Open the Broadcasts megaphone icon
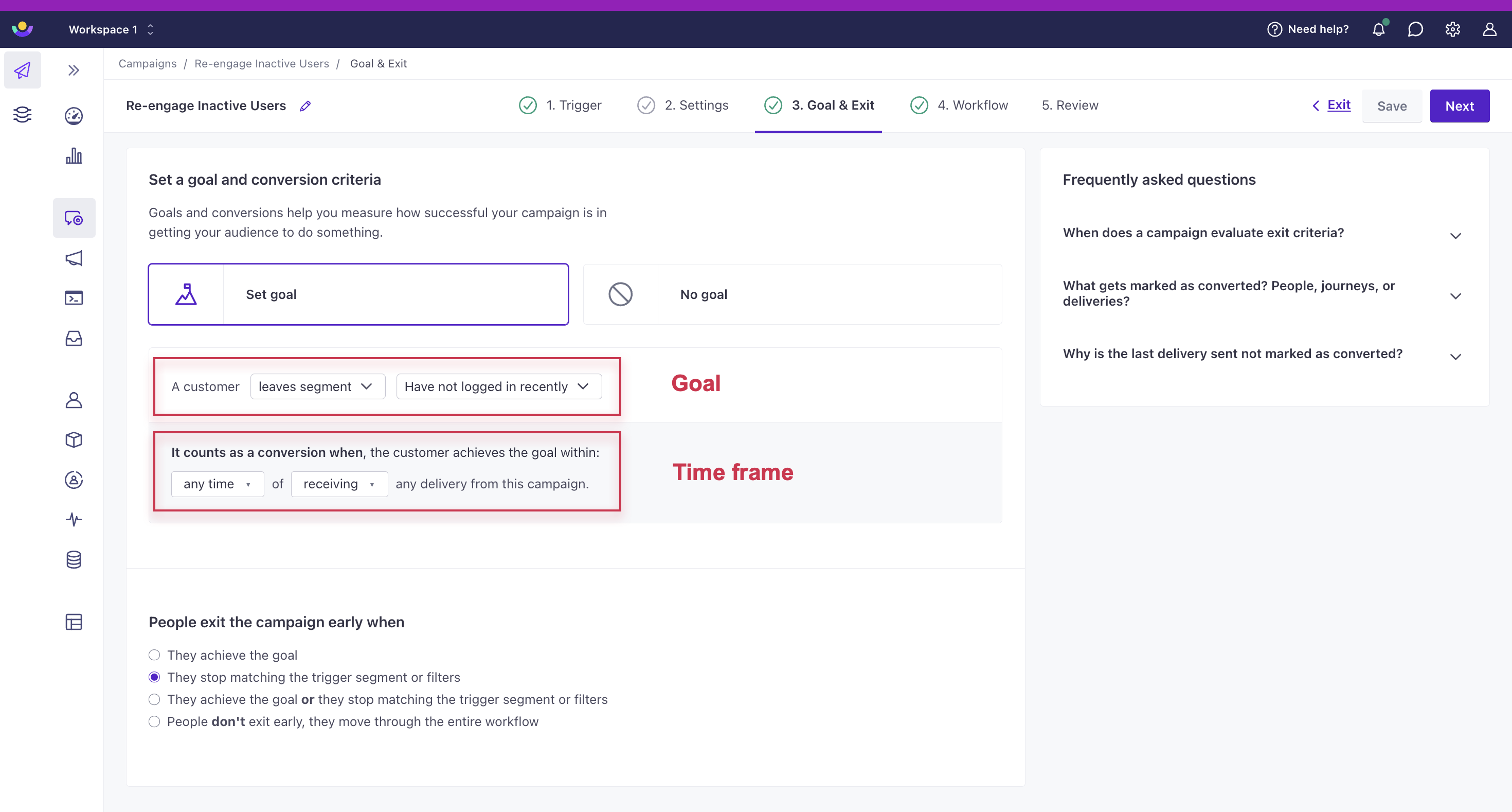Image resolution: width=1512 pixels, height=812 pixels. pos(74,258)
